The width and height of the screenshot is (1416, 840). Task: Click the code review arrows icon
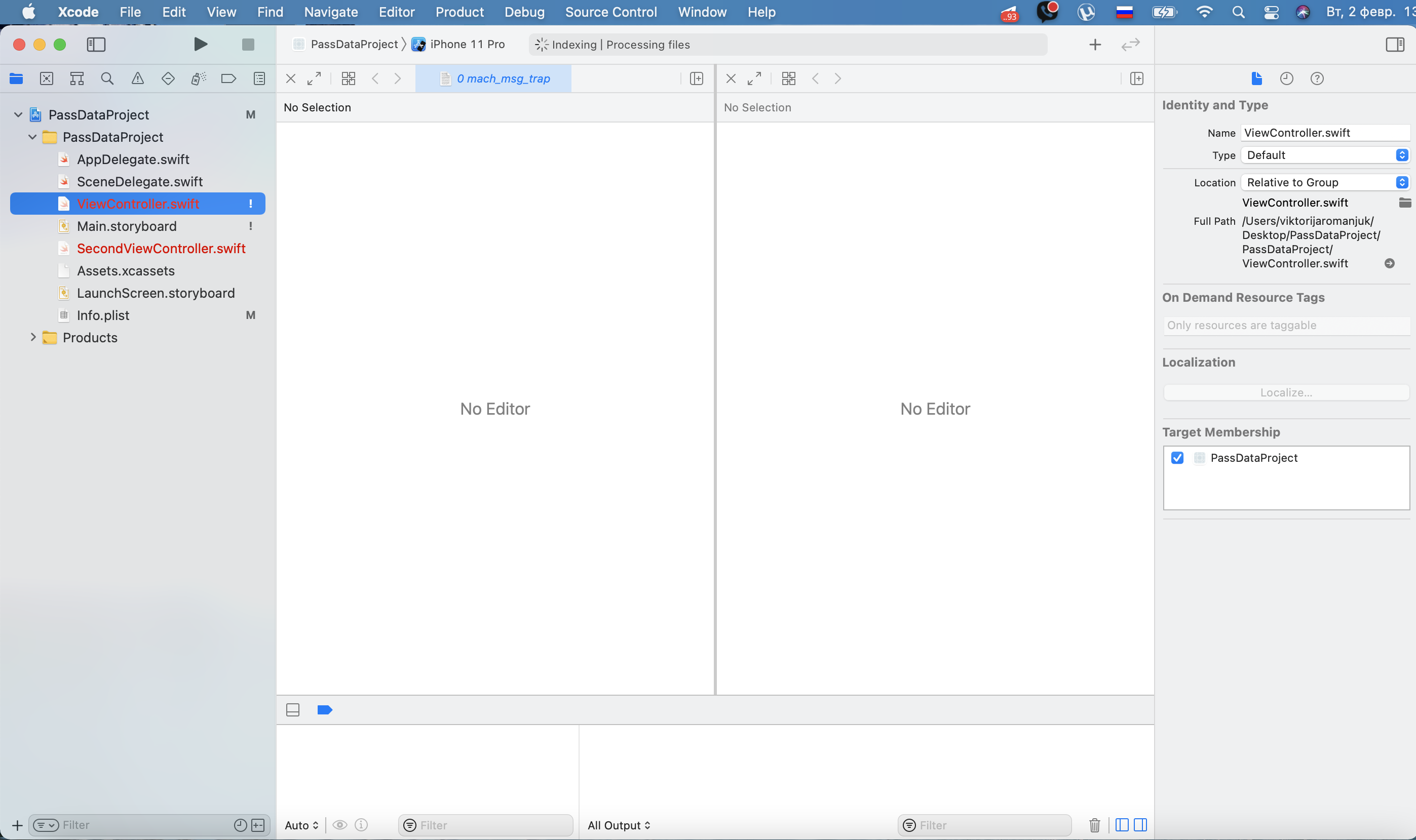click(x=1130, y=44)
